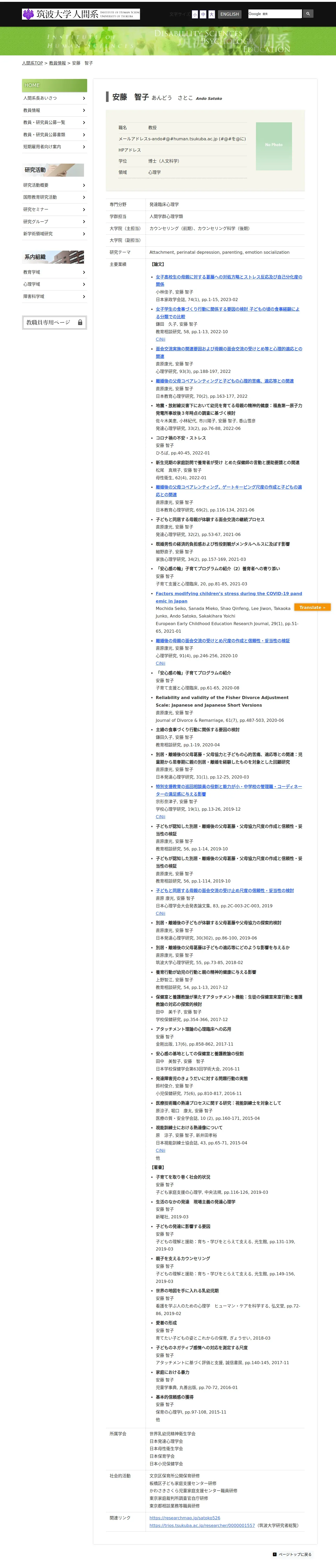Viewport: 336px width, 1568px height.
Task: Click the email address s-ando text
Action: (x=197, y=139)
